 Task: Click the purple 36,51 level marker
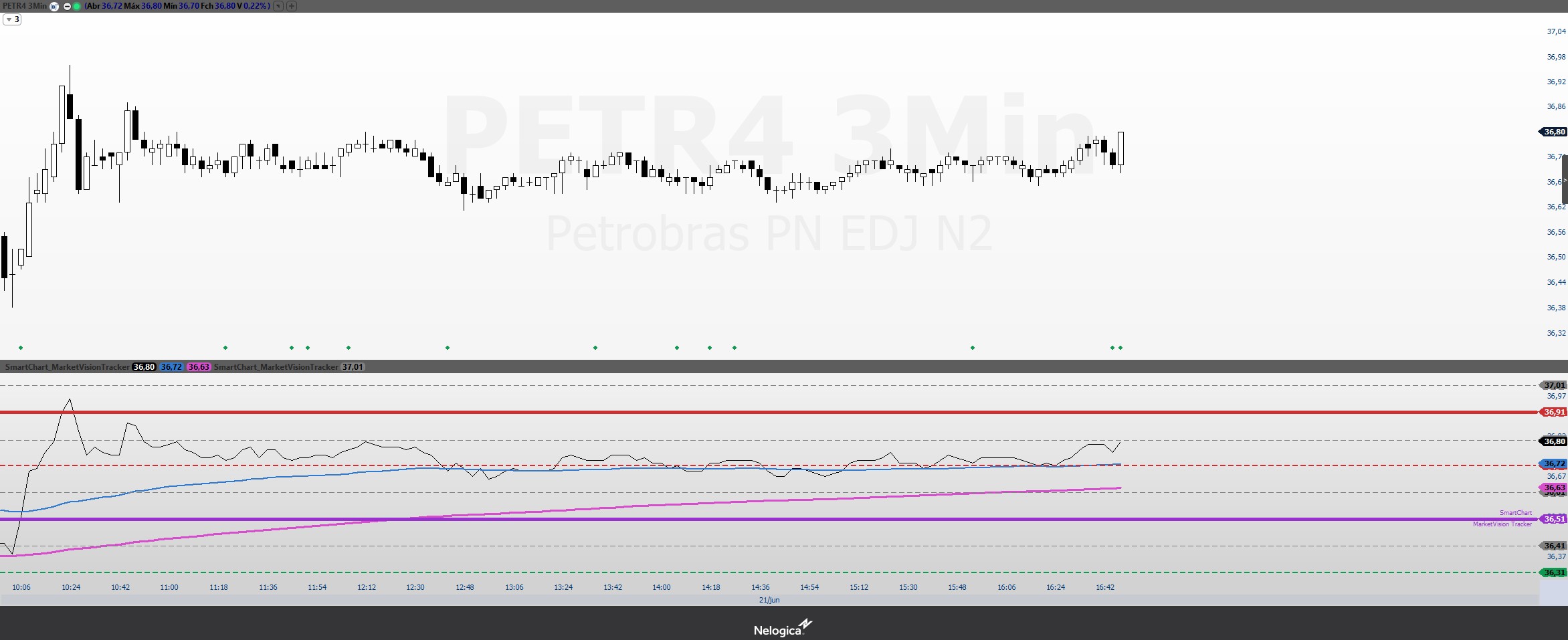point(1553,519)
